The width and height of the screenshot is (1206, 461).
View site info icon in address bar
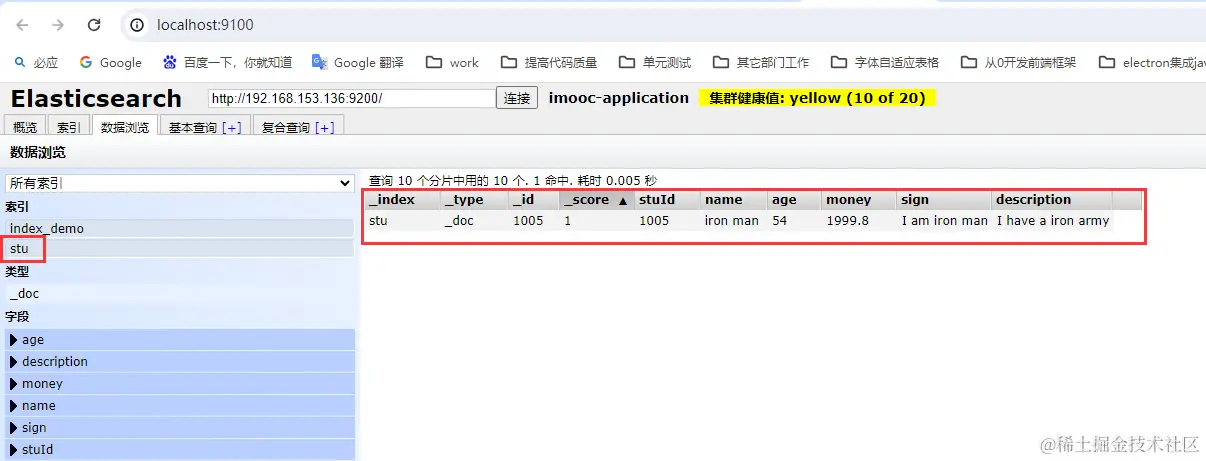(139, 24)
